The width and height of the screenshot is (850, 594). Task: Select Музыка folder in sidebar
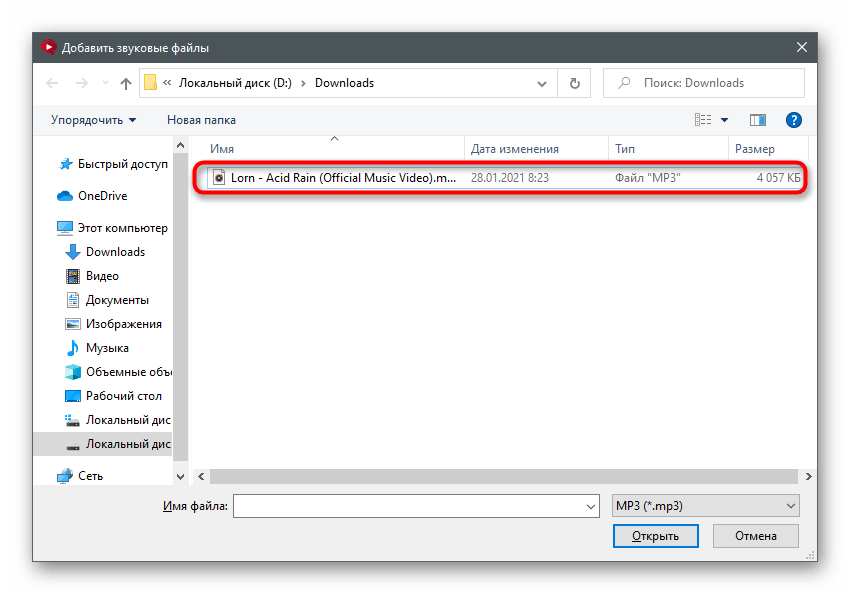click(107, 348)
